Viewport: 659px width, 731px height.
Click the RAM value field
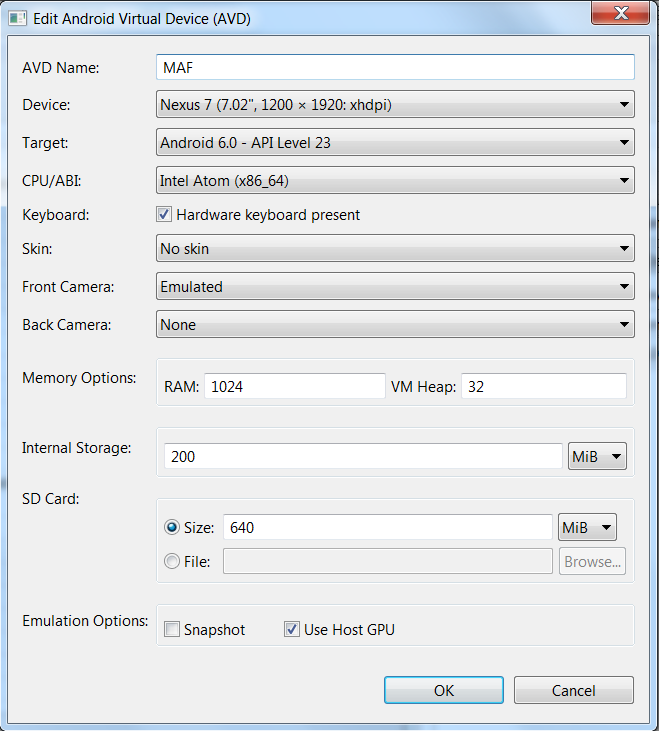tap(295, 386)
